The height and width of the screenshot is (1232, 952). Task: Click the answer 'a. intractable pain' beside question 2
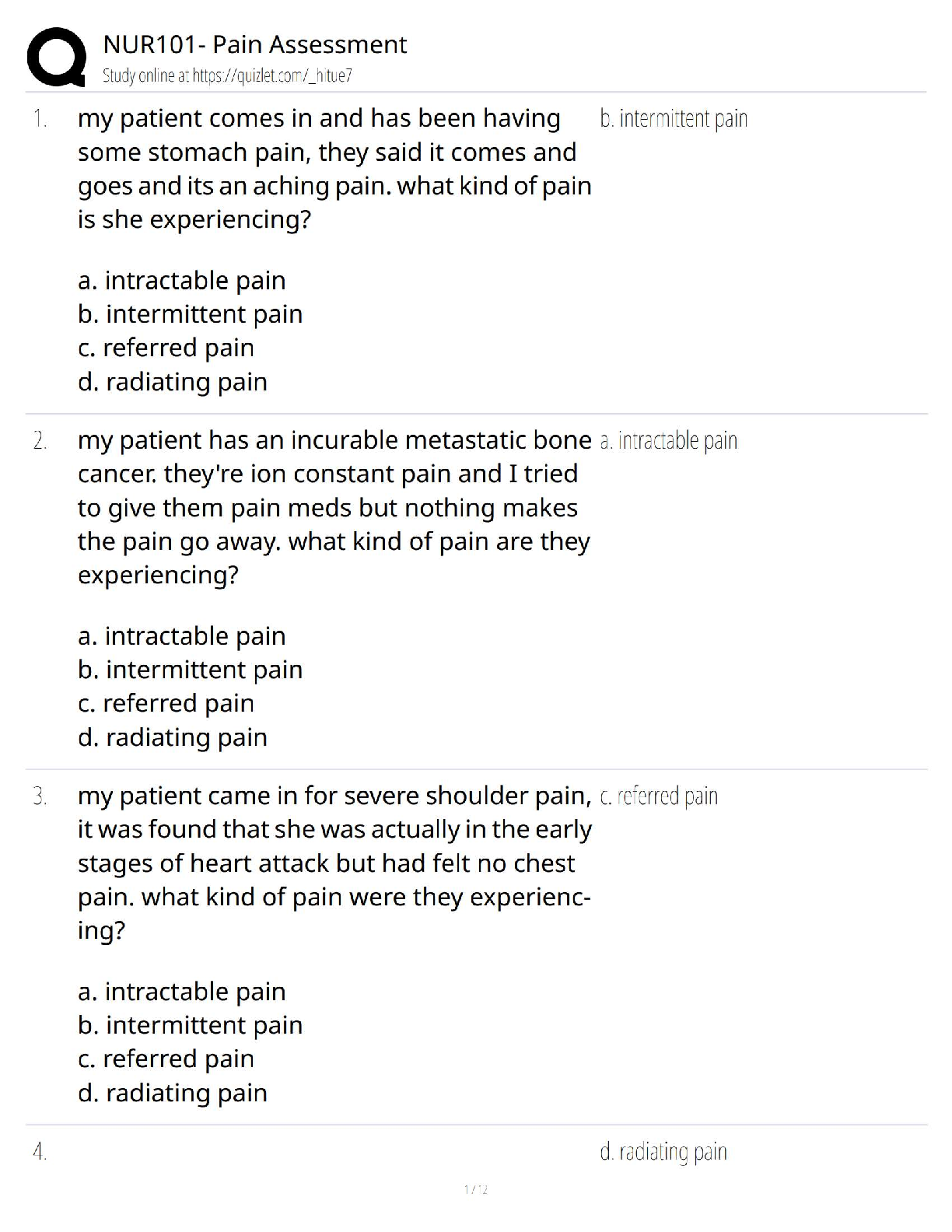668,441
